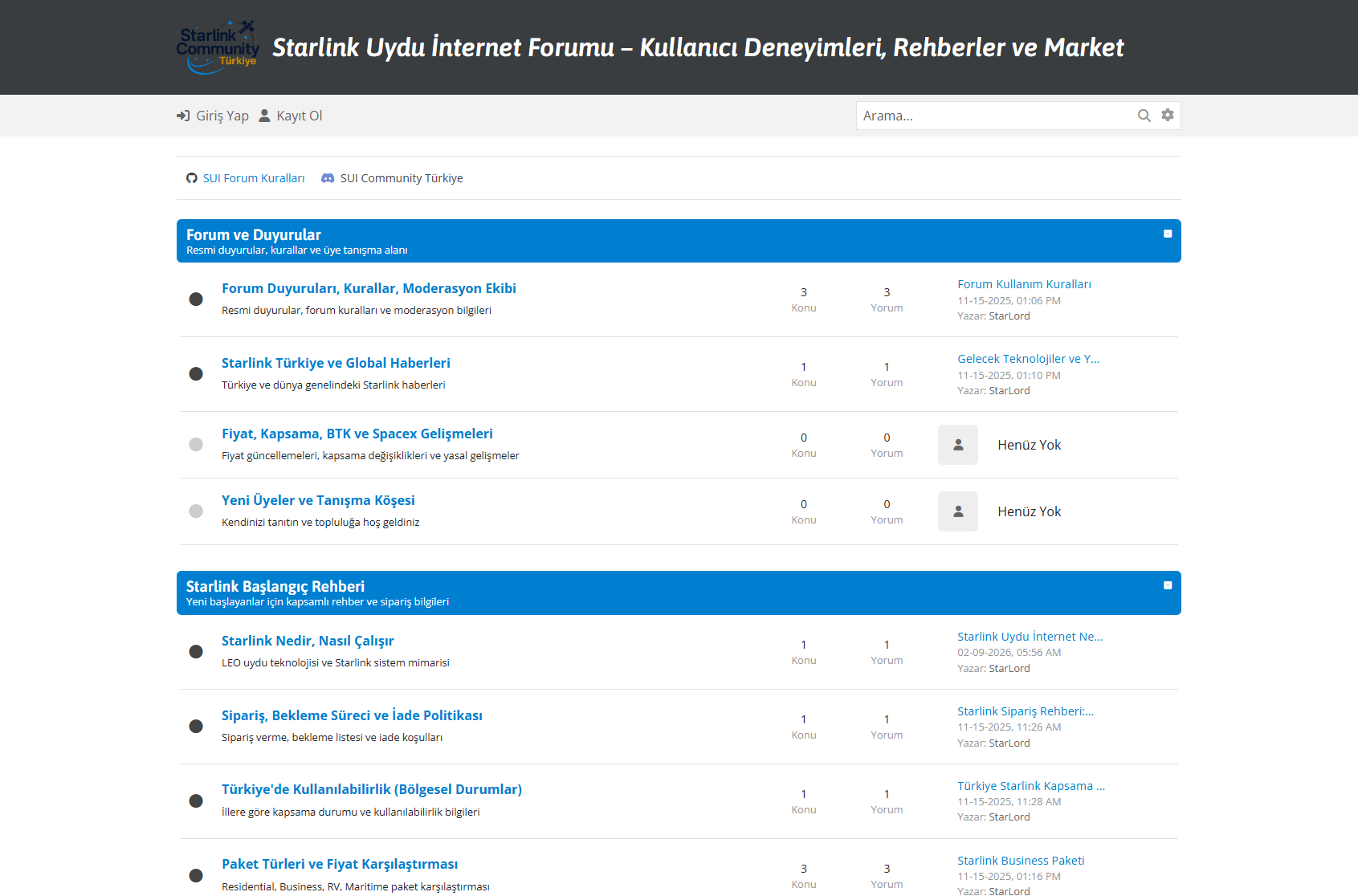Click status icon of Forum Duyuruları row

click(x=196, y=299)
